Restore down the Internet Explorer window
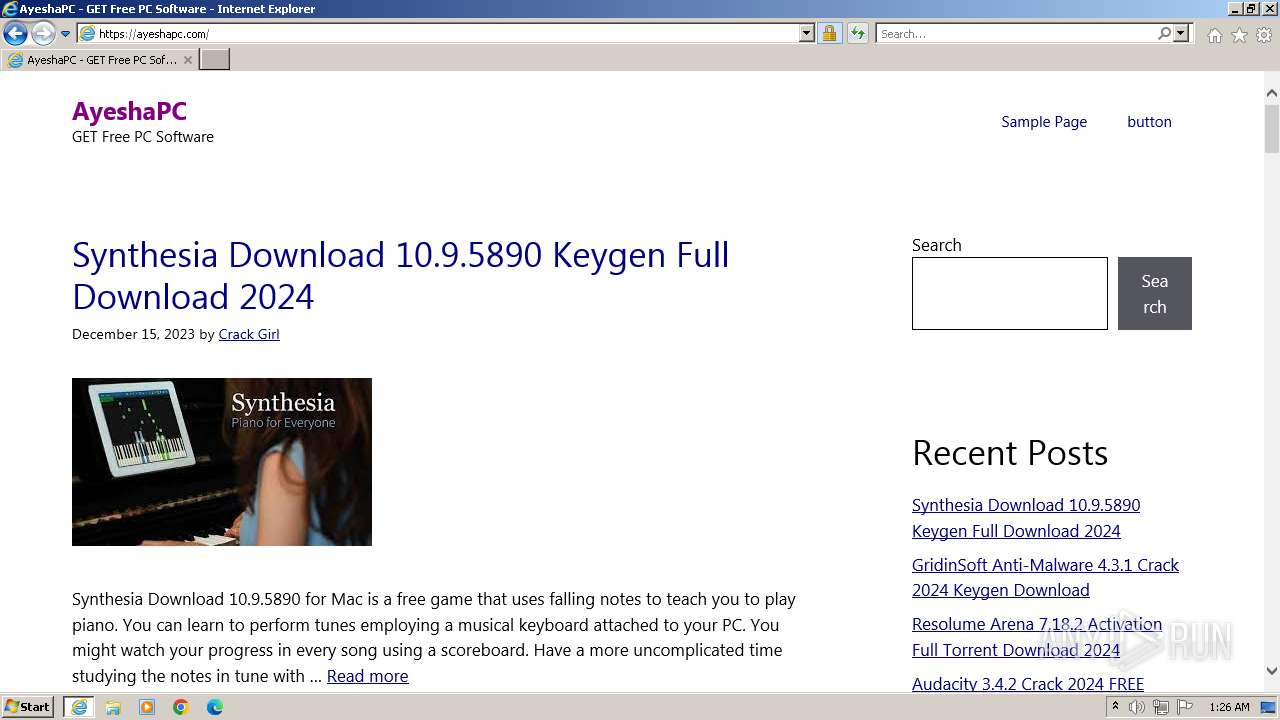 point(1251,8)
